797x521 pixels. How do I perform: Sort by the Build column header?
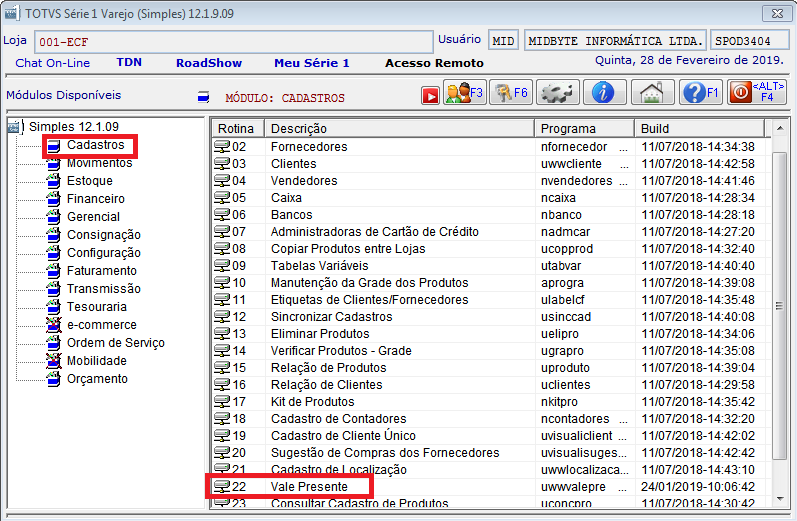click(699, 129)
